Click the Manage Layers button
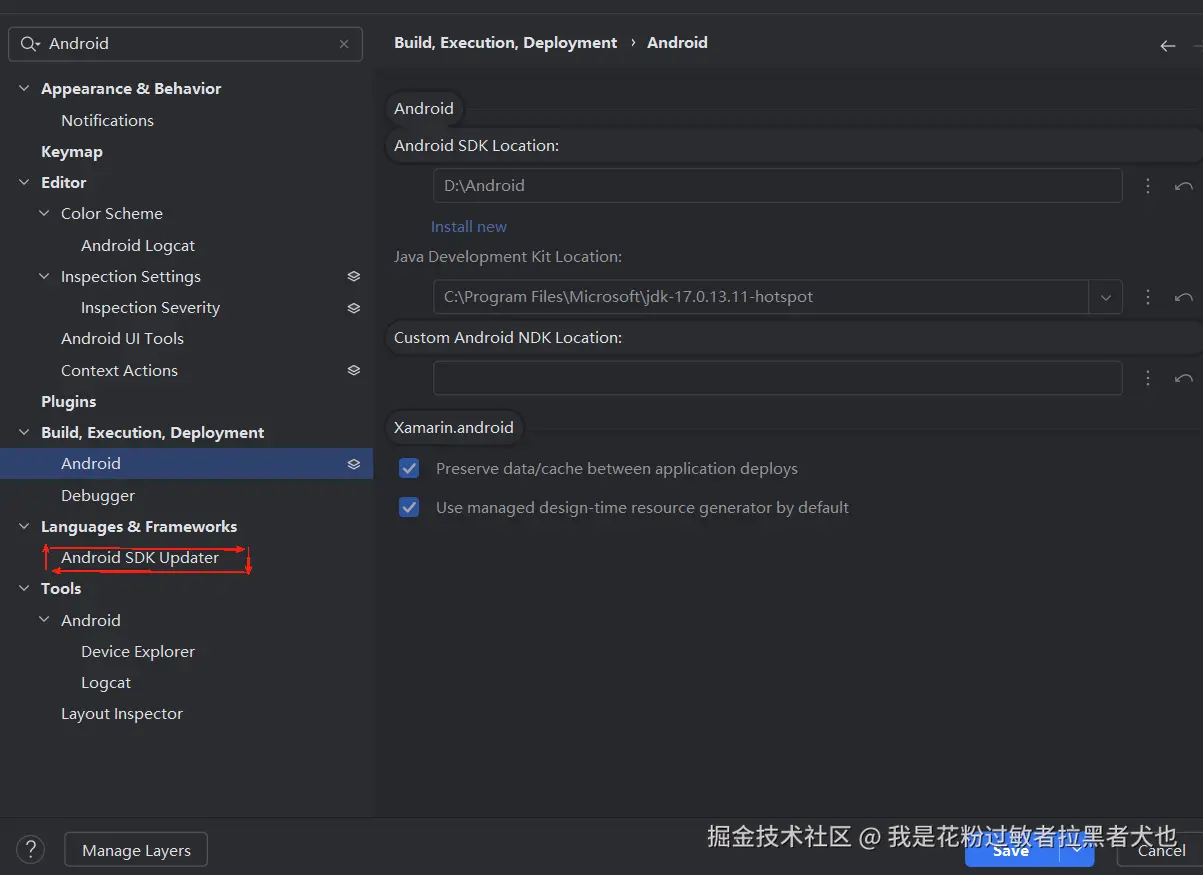Image resolution: width=1203 pixels, height=875 pixels. 136,851
